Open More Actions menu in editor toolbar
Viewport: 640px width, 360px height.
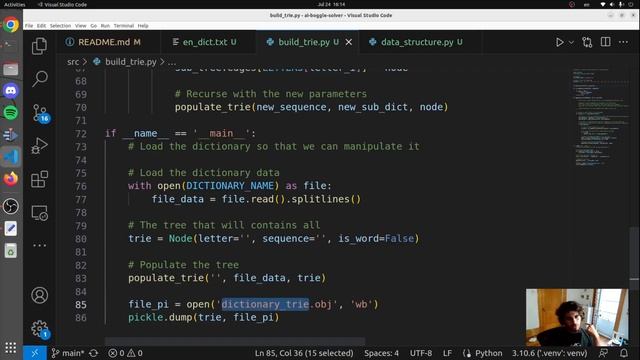click(x=623, y=42)
